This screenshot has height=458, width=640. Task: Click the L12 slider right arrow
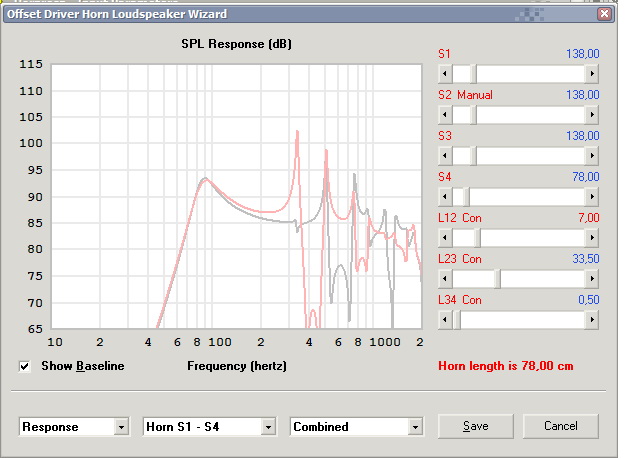click(592, 238)
